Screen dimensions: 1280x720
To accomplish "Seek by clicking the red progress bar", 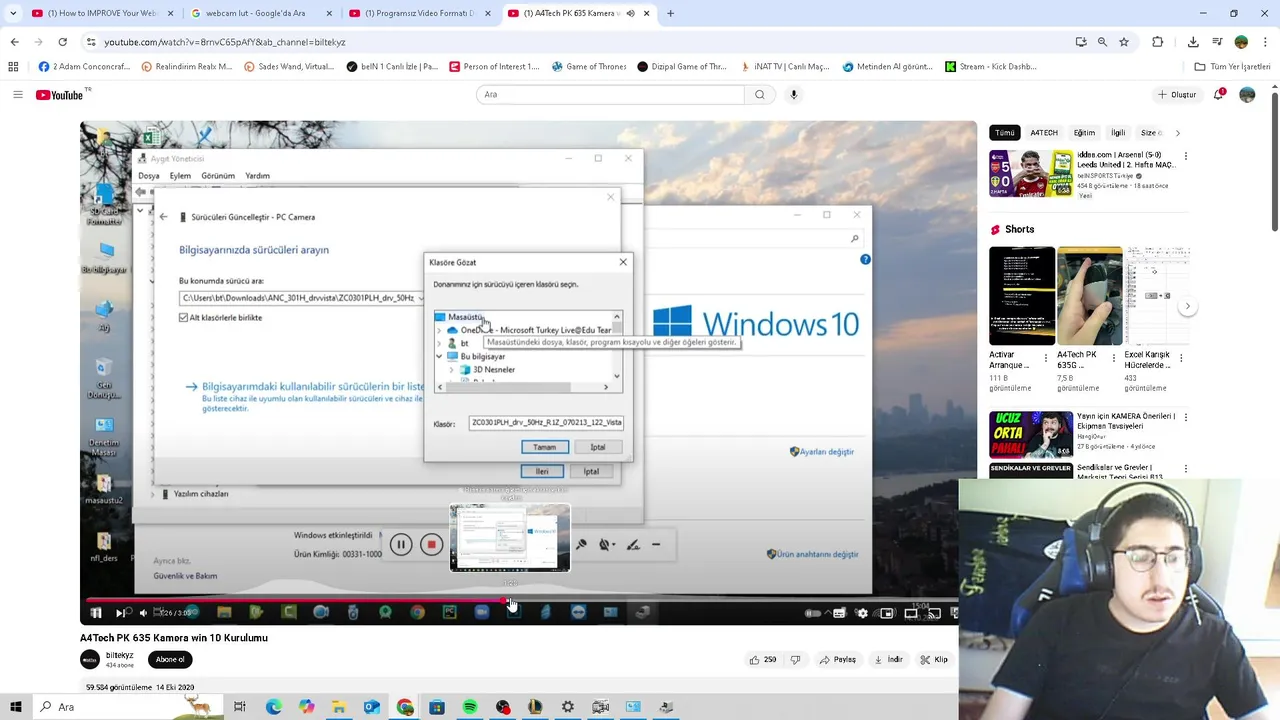I will point(295,601).
